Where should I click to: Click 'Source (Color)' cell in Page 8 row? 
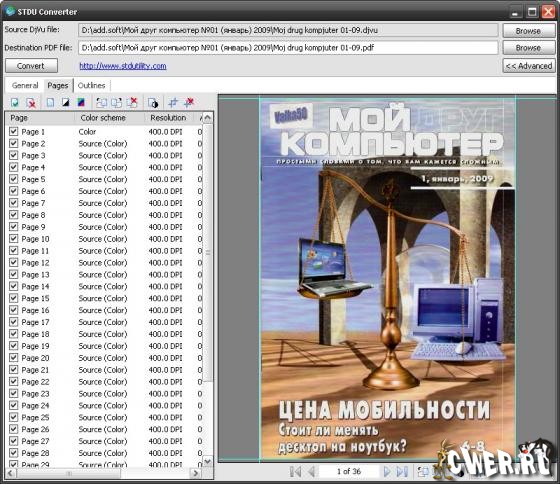[103, 215]
